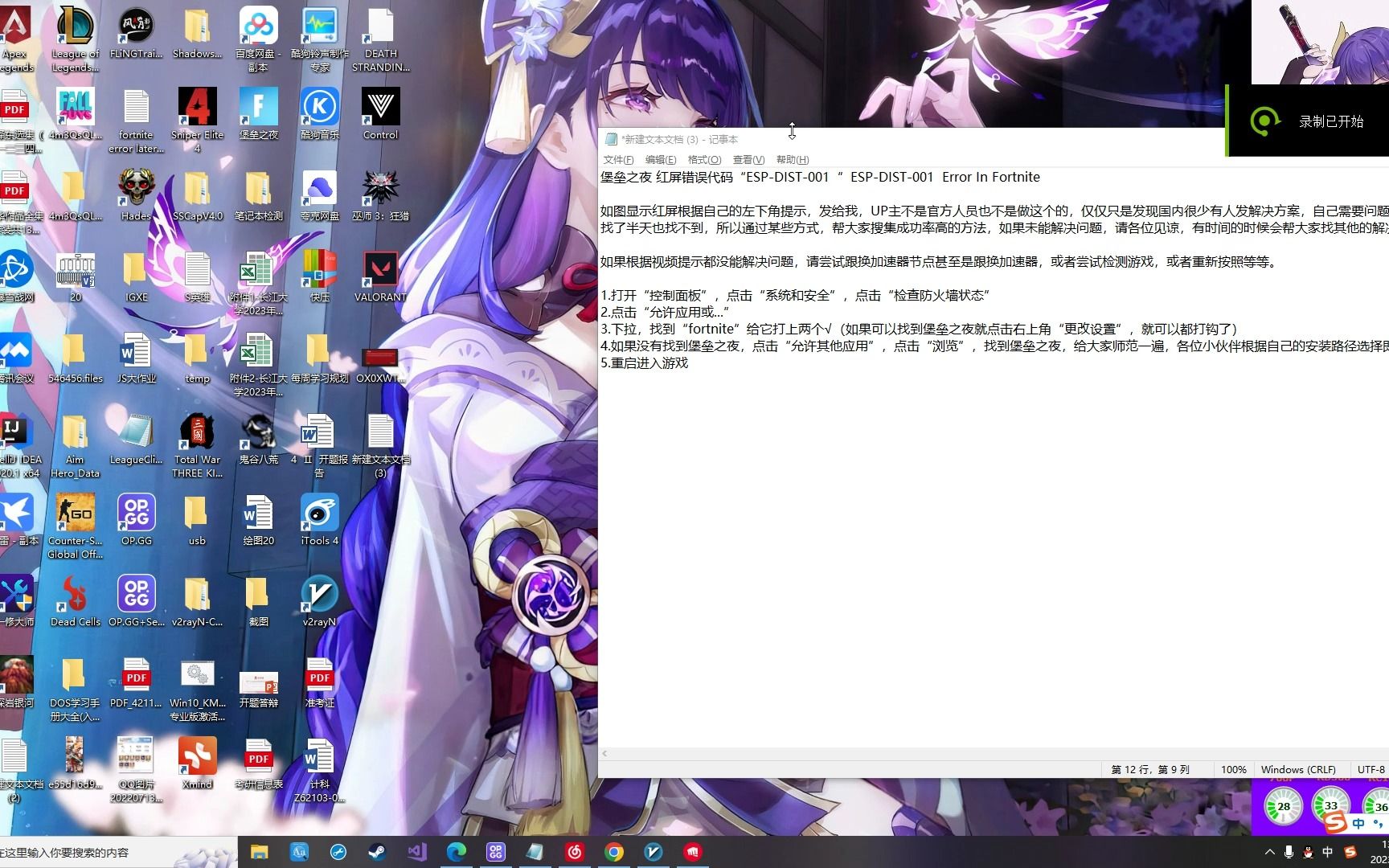Screen dimensions: 1389x868
Task: Open the 查看(V) menu in Notepad
Action: point(748,160)
